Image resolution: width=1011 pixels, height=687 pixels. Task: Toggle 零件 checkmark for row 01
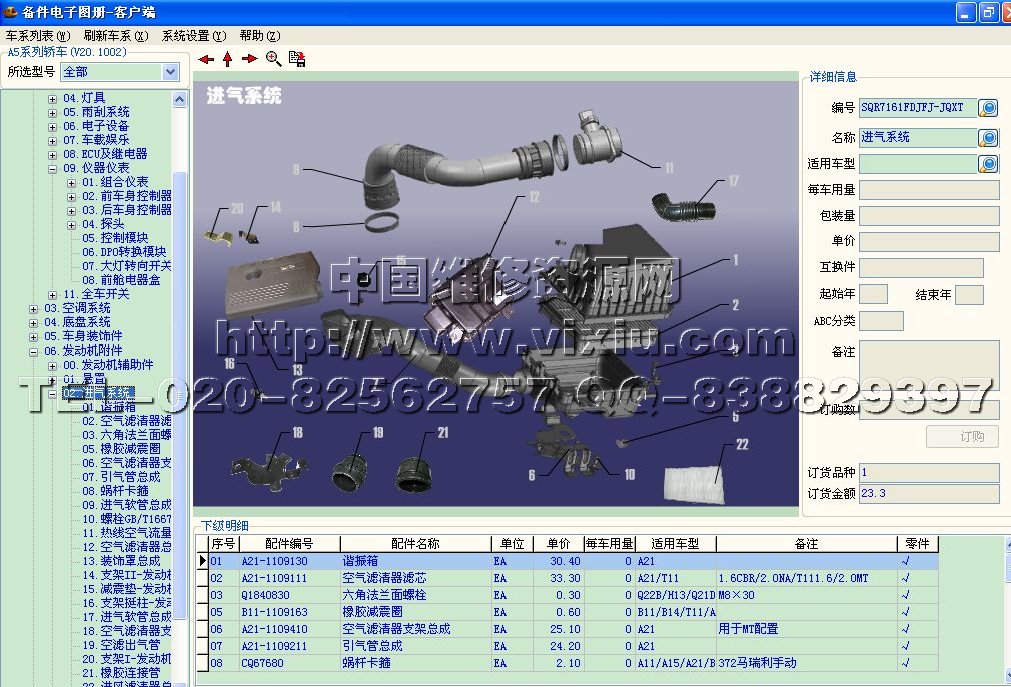pos(906,562)
